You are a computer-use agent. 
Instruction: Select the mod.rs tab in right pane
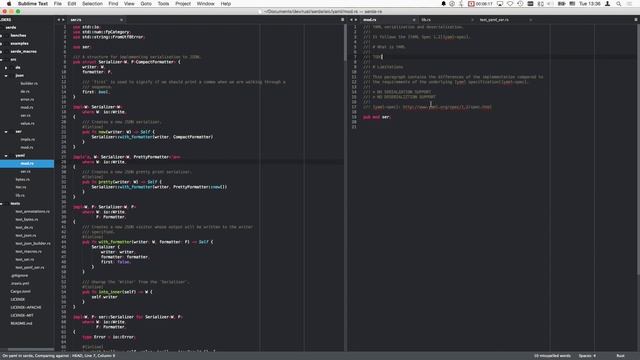click(x=388, y=20)
